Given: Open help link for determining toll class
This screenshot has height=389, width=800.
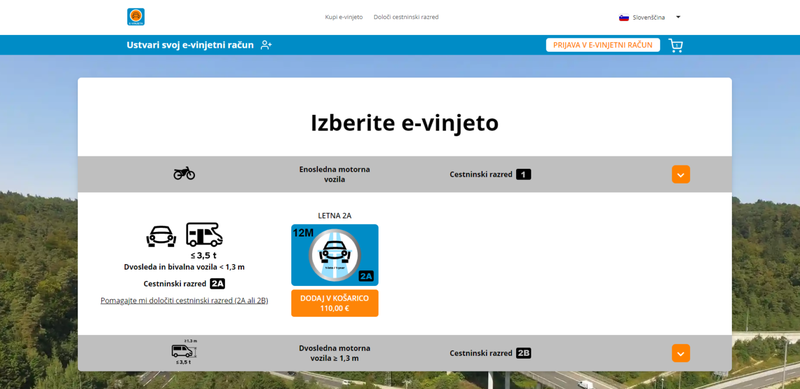Looking at the screenshot, I should pyautogui.click(x=184, y=301).
